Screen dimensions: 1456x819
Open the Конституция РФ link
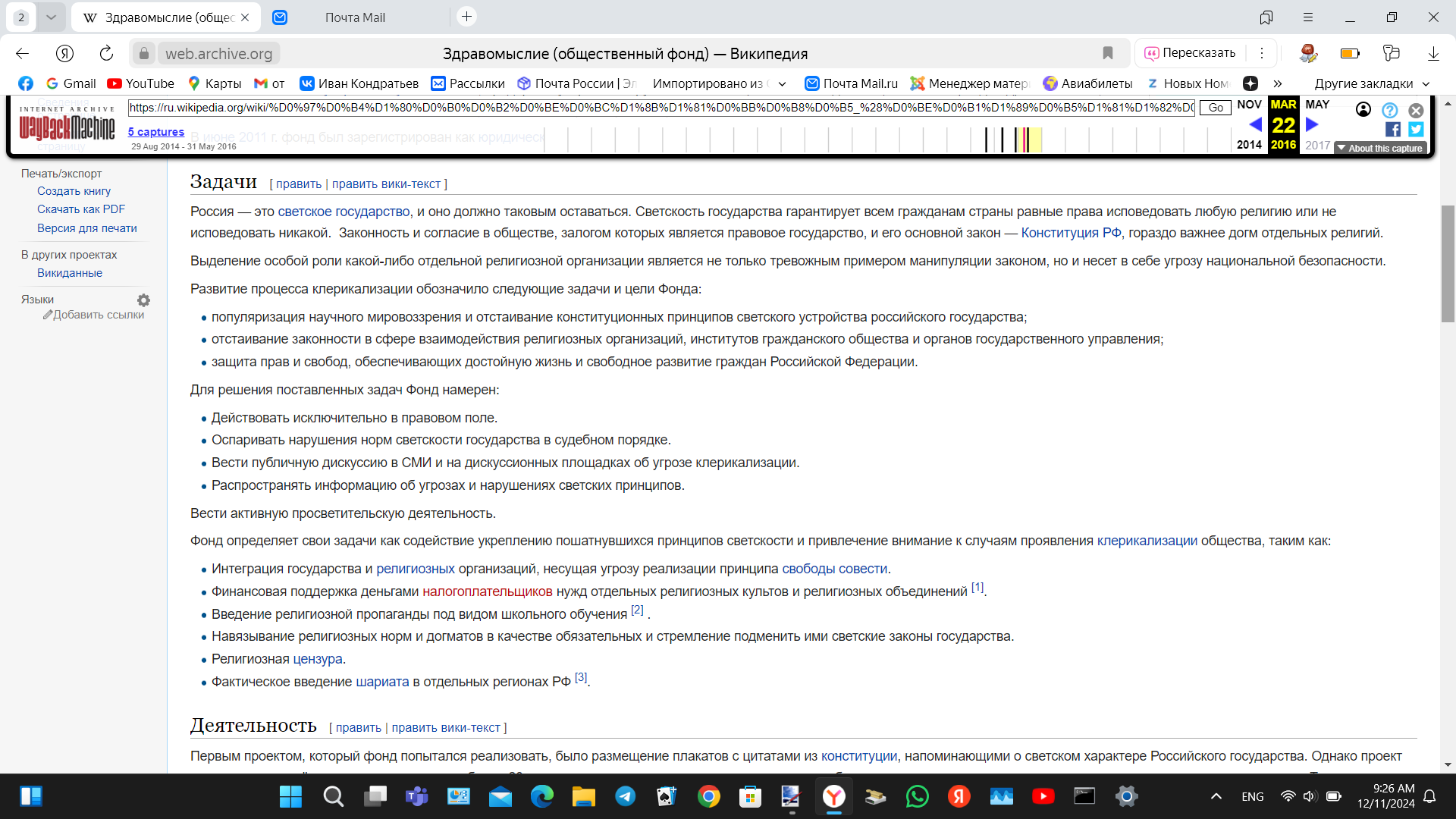click(1071, 233)
